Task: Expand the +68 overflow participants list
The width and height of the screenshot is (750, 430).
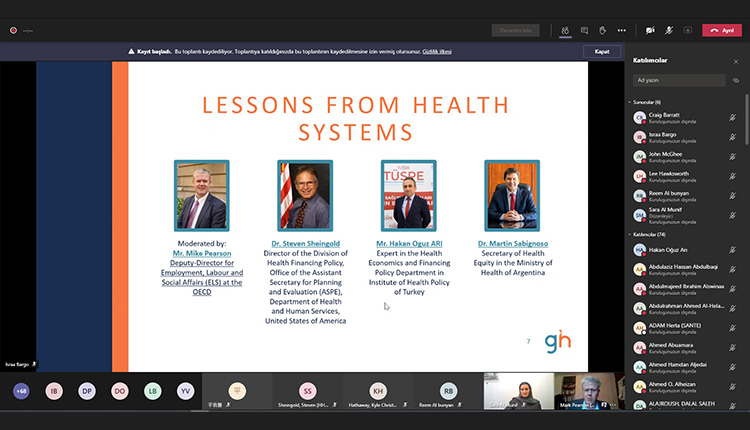Action: pyautogui.click(x=21, y=392)
